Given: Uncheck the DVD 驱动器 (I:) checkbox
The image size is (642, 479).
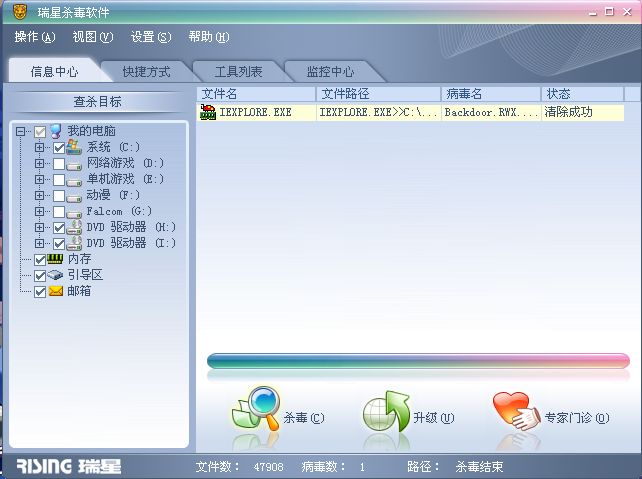Looking at the screenshot, I should [59, 244].
